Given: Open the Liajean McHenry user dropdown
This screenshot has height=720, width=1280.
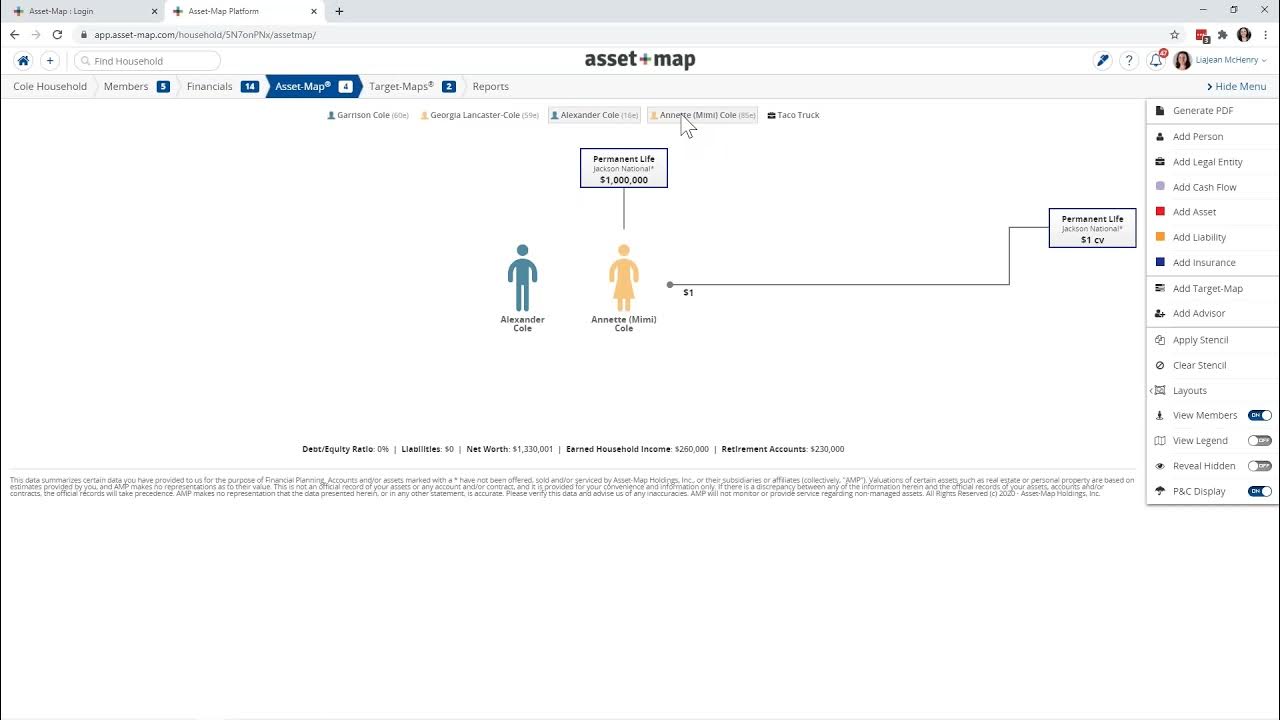Looking at the screenshot, I should point(1231,60).
